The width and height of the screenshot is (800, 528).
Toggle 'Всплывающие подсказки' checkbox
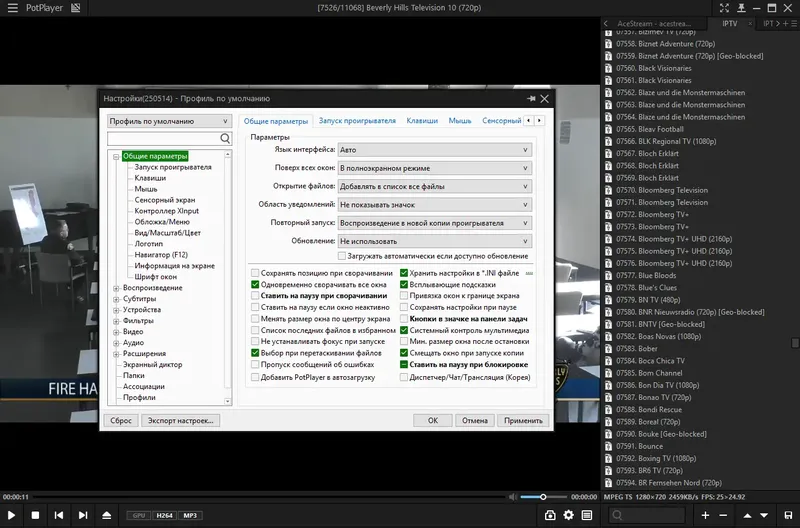coord(404,284)
